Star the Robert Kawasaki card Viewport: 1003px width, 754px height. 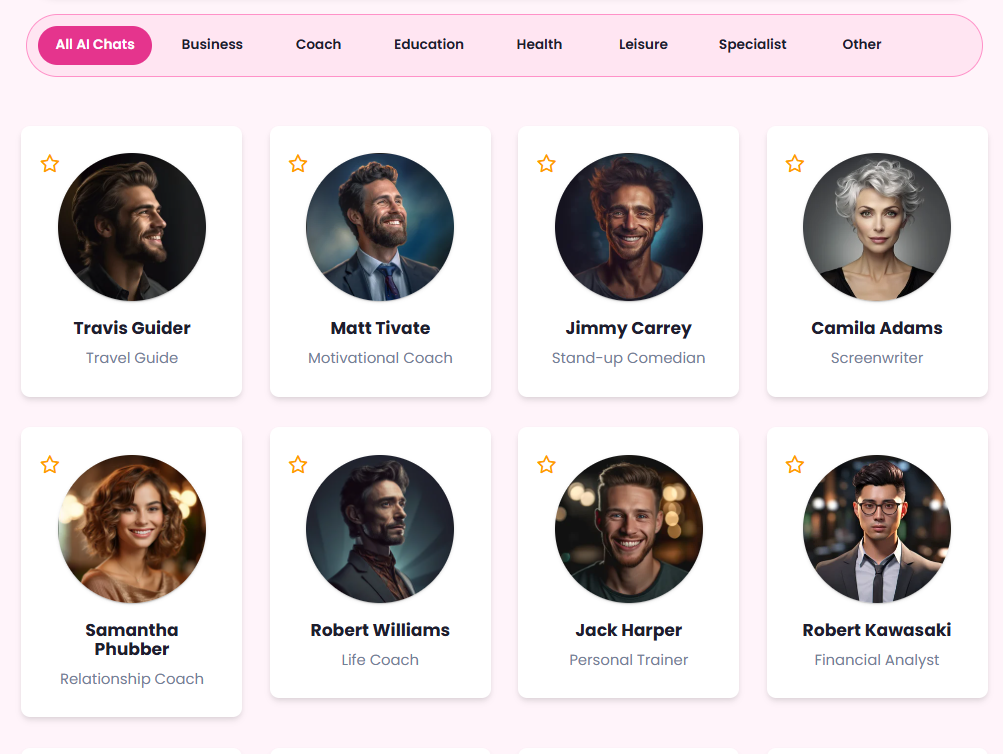pos(795,465)
